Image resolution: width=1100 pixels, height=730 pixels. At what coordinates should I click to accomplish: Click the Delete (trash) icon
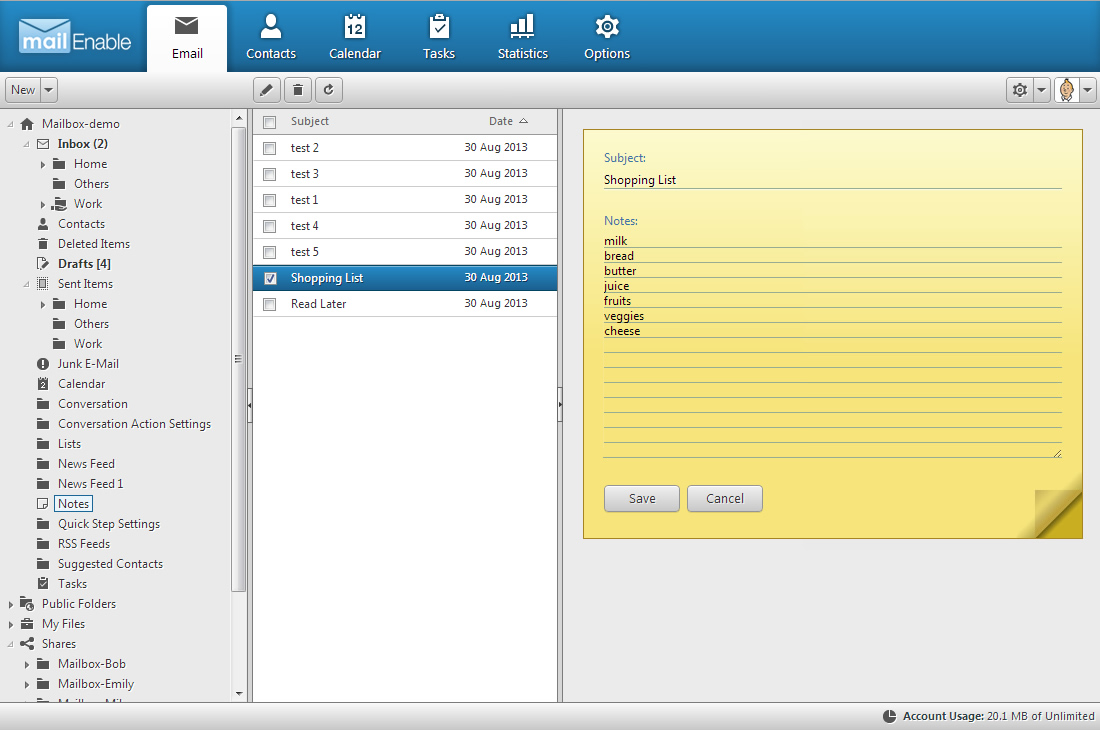297,89
